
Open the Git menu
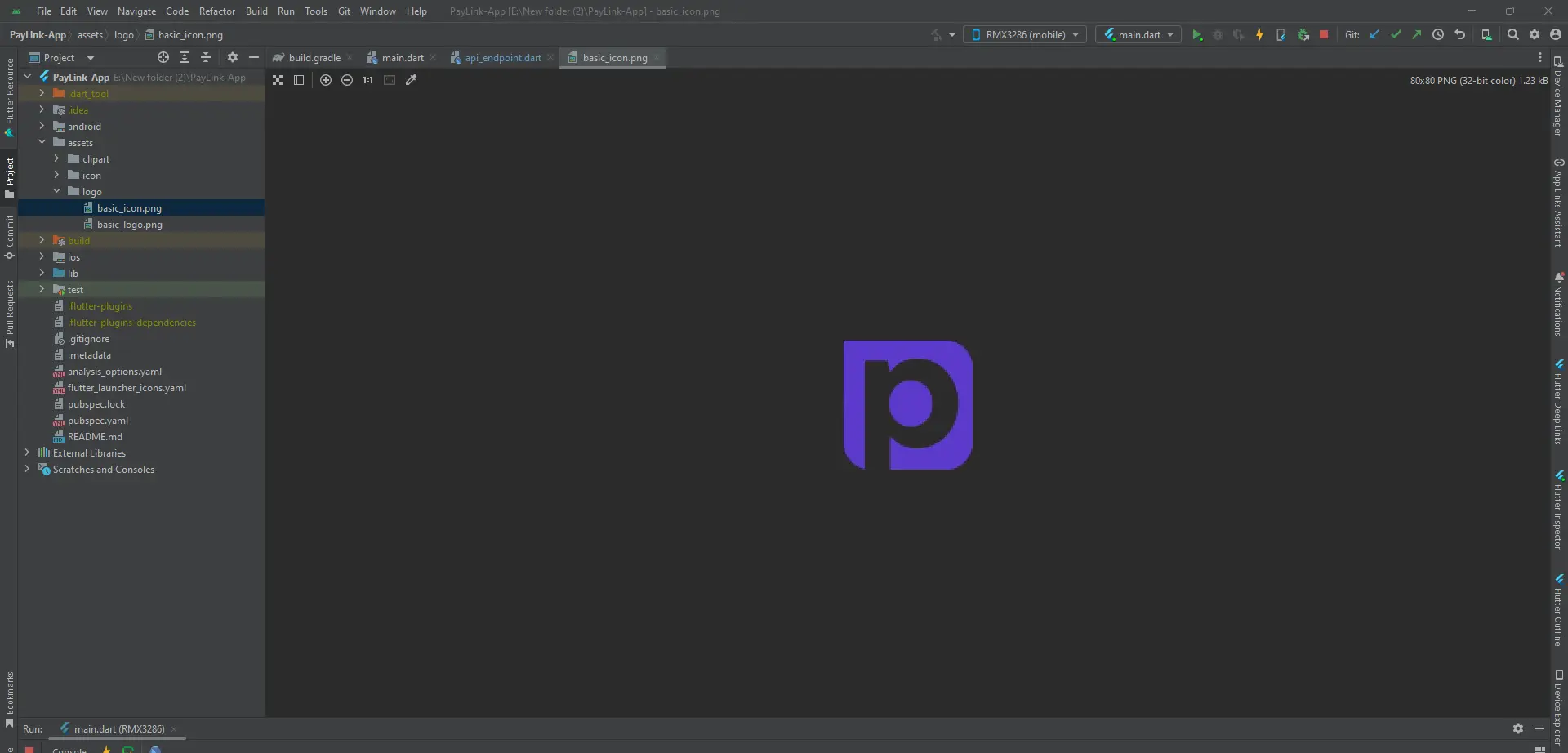click(x=344, y=11)
